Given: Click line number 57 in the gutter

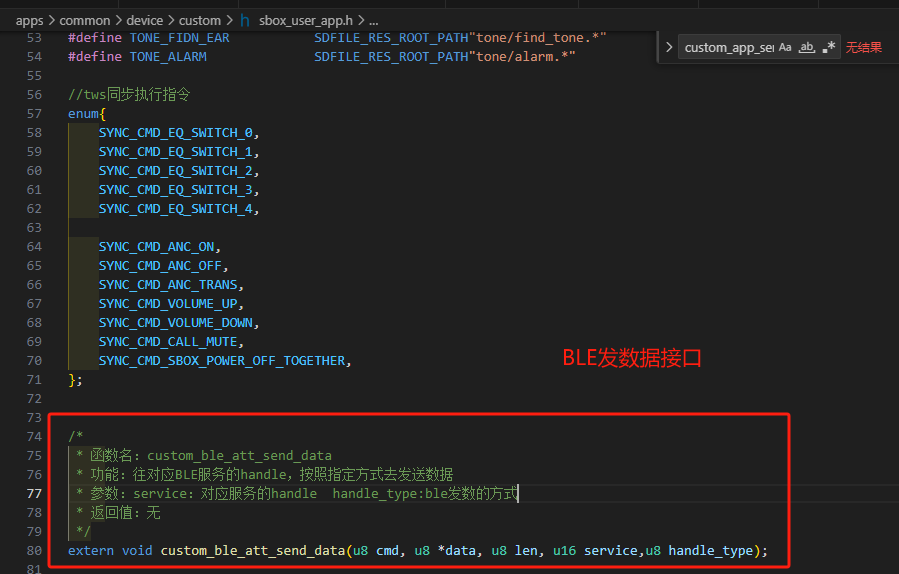Looking at the screenshot, I should tap(34, 114).
